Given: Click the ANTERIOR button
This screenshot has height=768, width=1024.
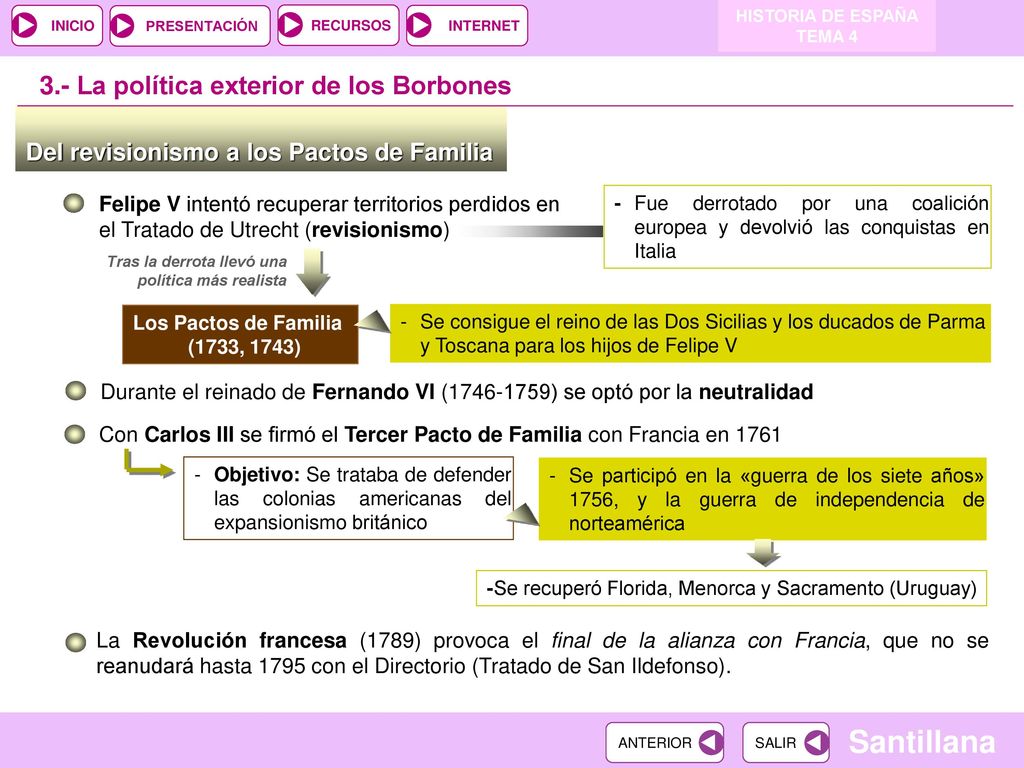Looking at the screenshot, I should pyautogui.click(x=665, y=743).
